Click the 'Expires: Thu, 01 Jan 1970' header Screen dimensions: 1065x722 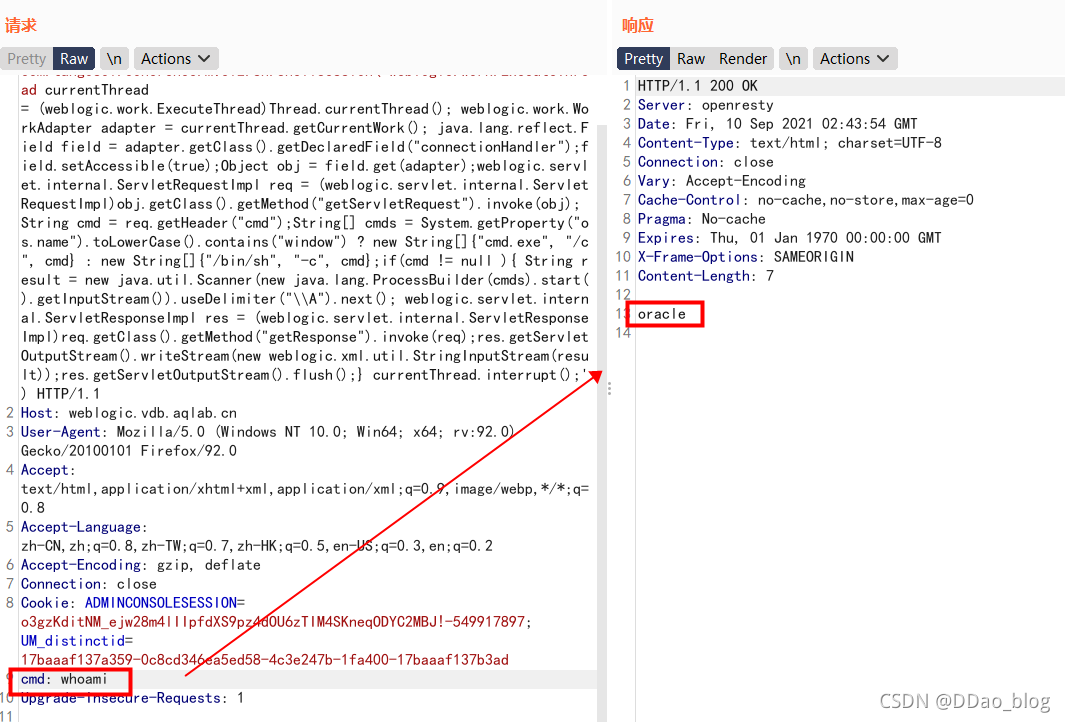789,238
